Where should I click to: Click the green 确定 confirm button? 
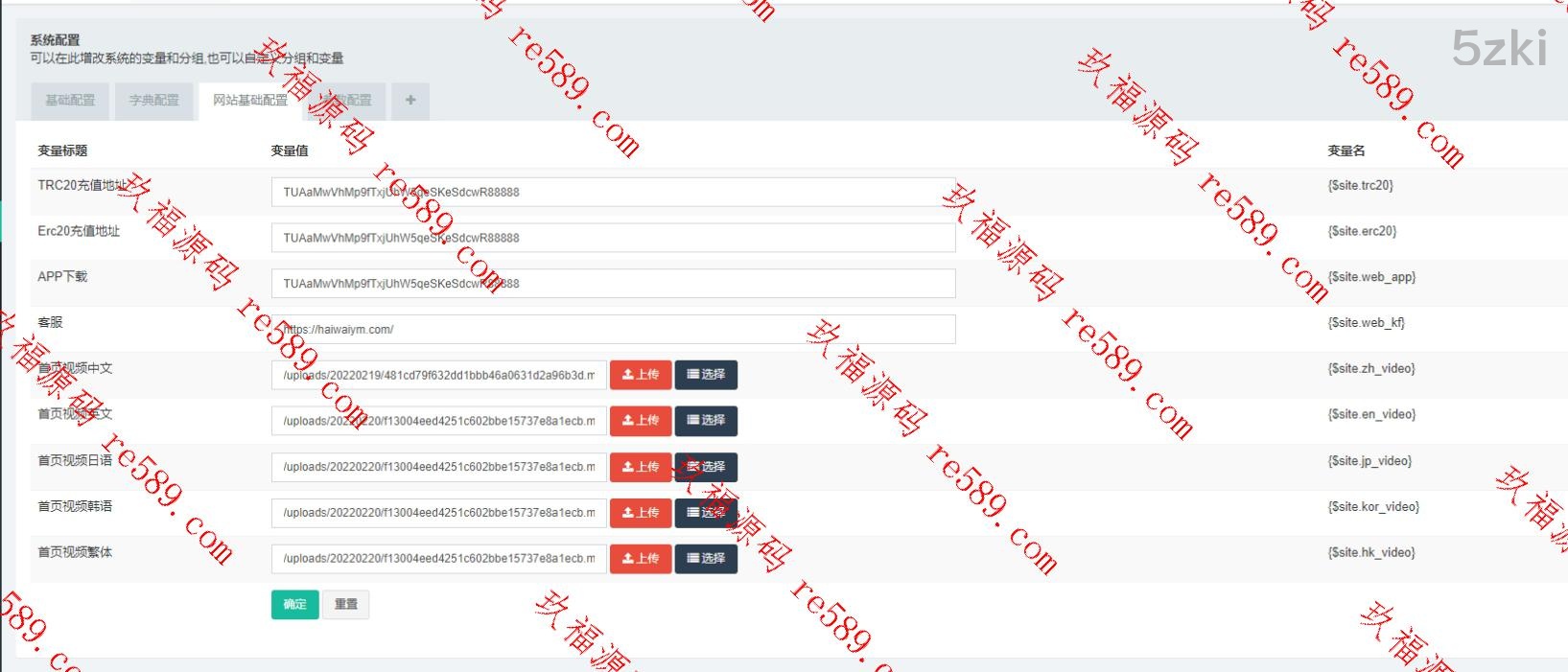click(x=294, y=604)
